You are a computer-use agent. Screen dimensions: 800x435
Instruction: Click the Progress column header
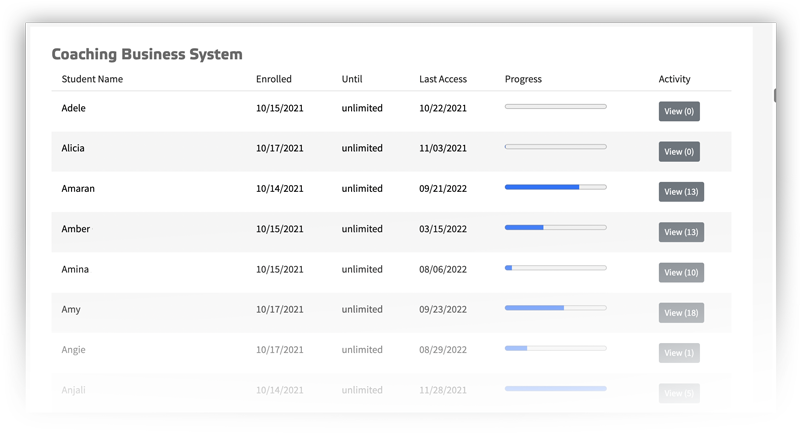coord(523,79)
